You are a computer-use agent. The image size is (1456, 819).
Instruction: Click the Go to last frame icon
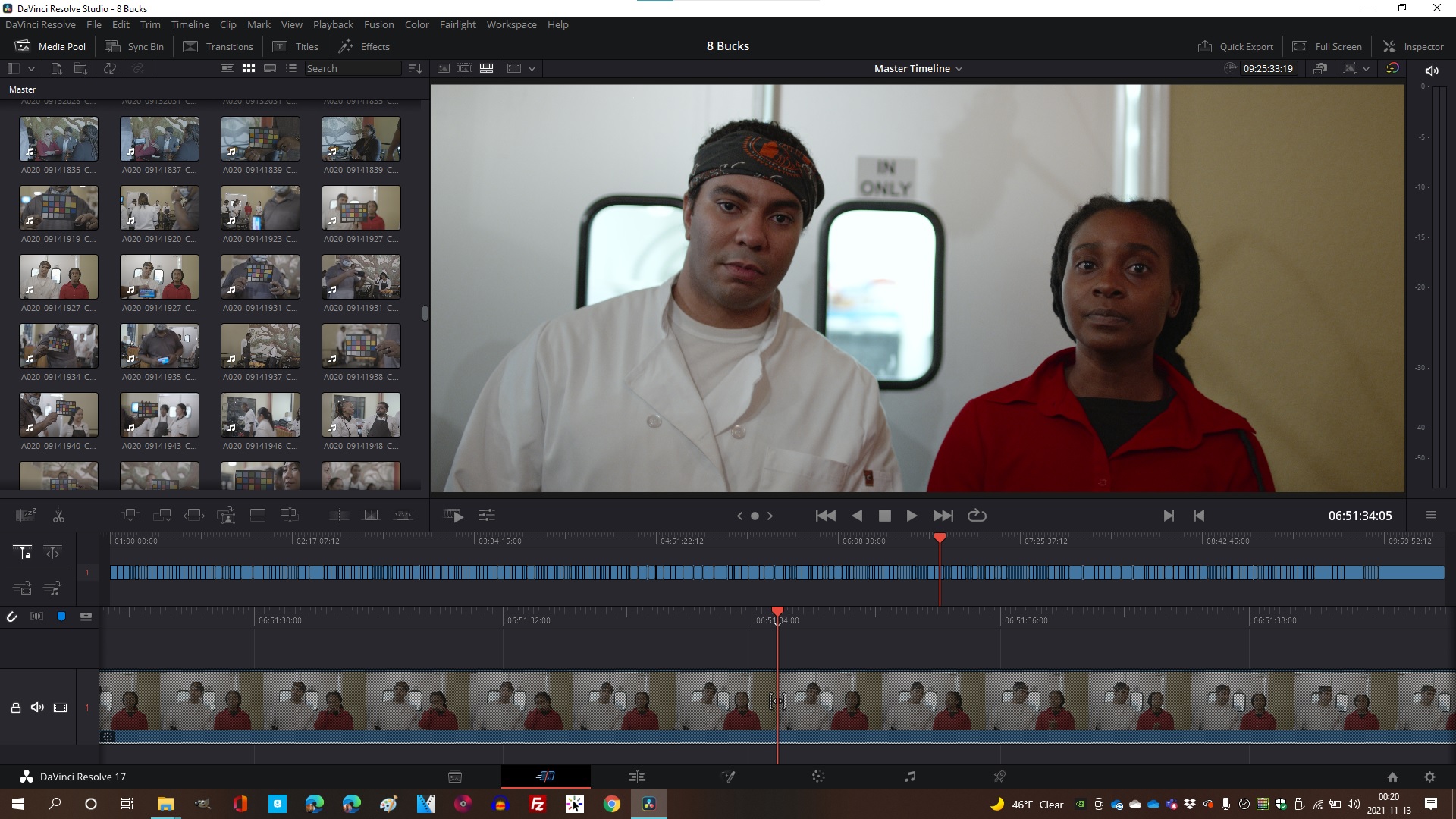(943, 516)
